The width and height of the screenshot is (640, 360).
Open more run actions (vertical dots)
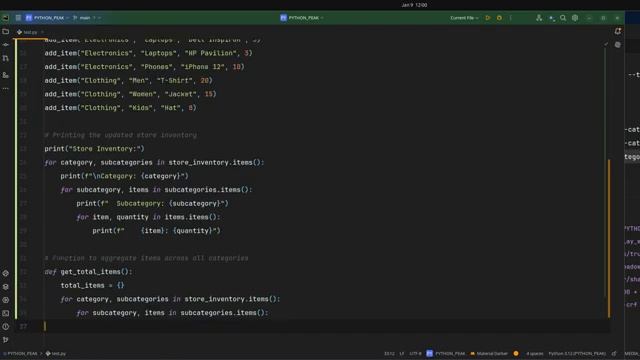511,18
